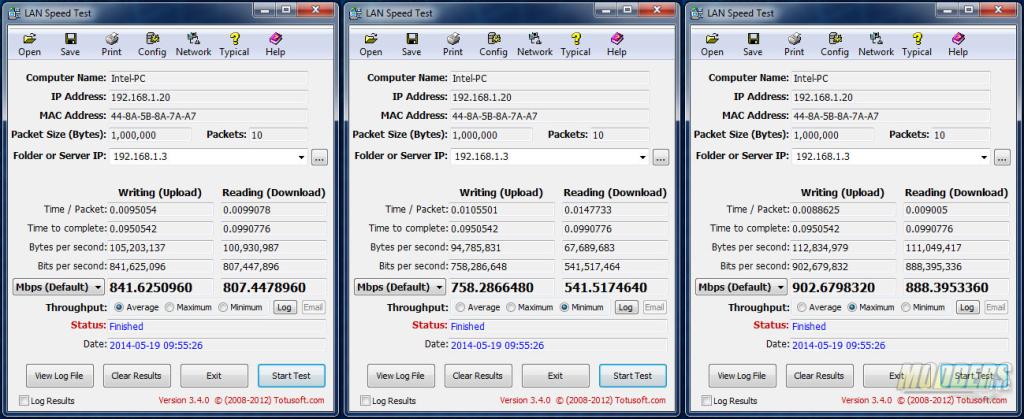
Task: Open Help in the left window toolbar
Action: tap(275, 44)
